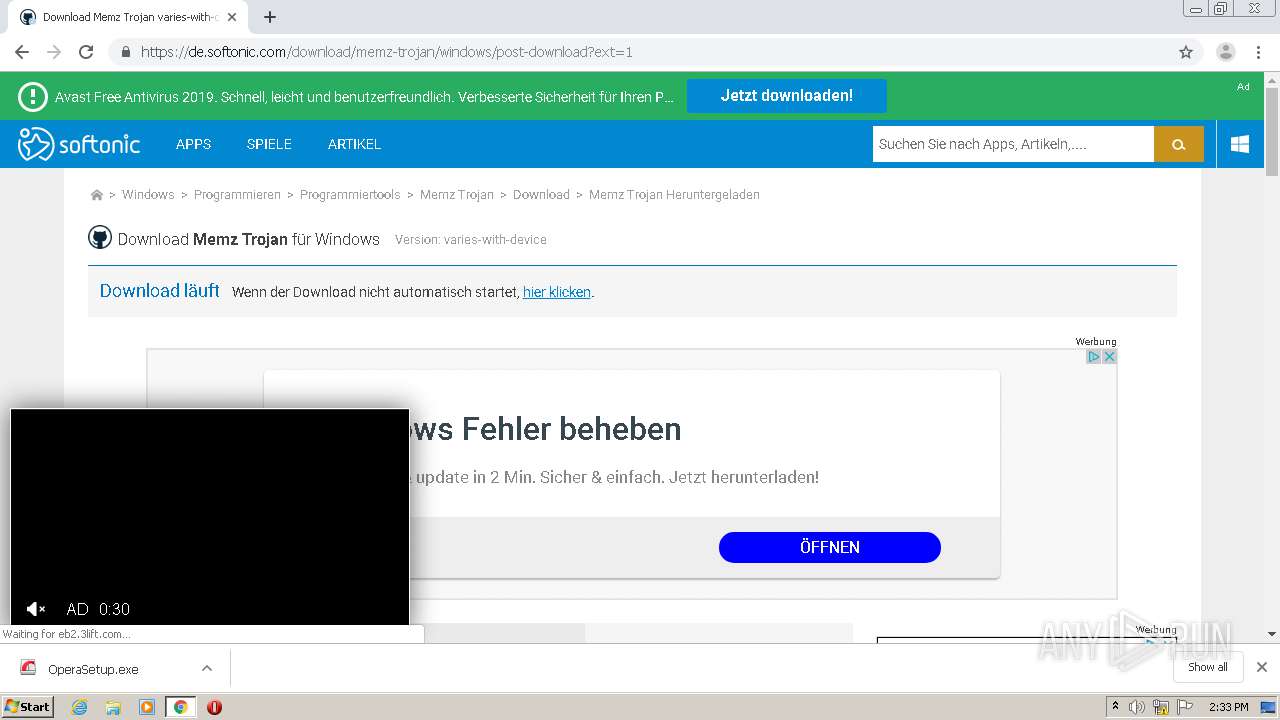Image resolution: width=1280 pixels, height=720 pixels.
Task: Click the Windows Fehler beheben headline
Action: pyautogui.click(x=546, y=429)
